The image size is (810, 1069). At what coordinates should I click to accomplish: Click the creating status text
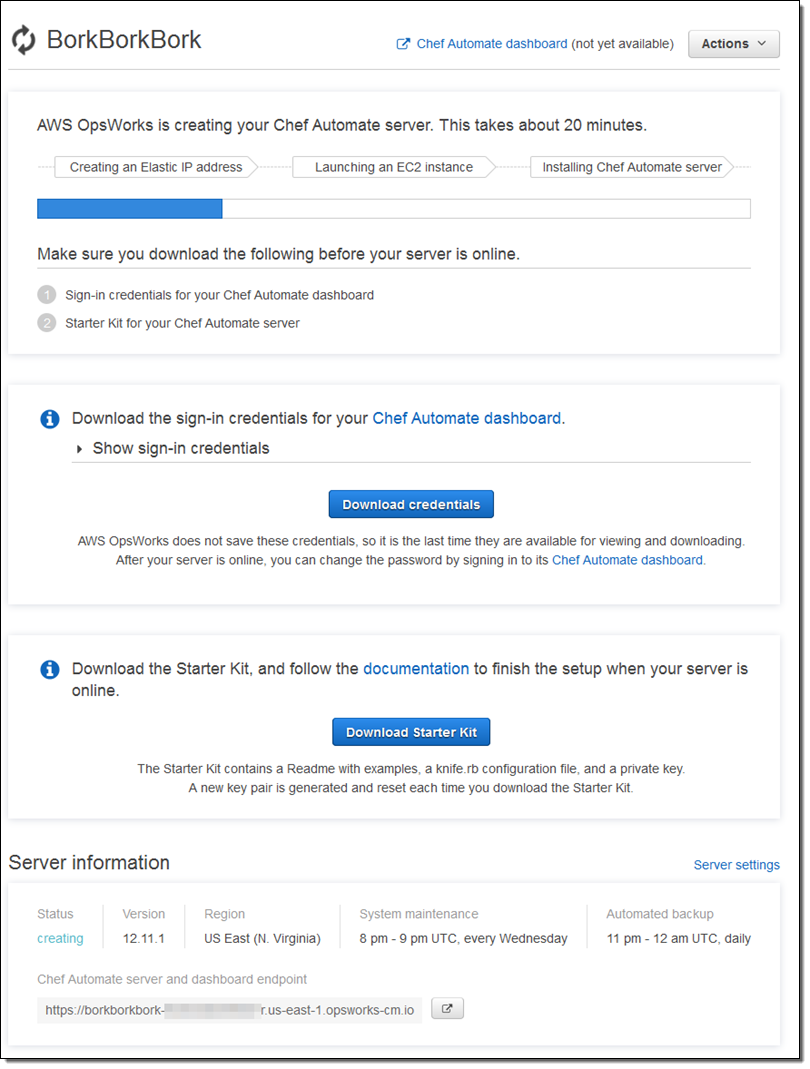[60, 938]
